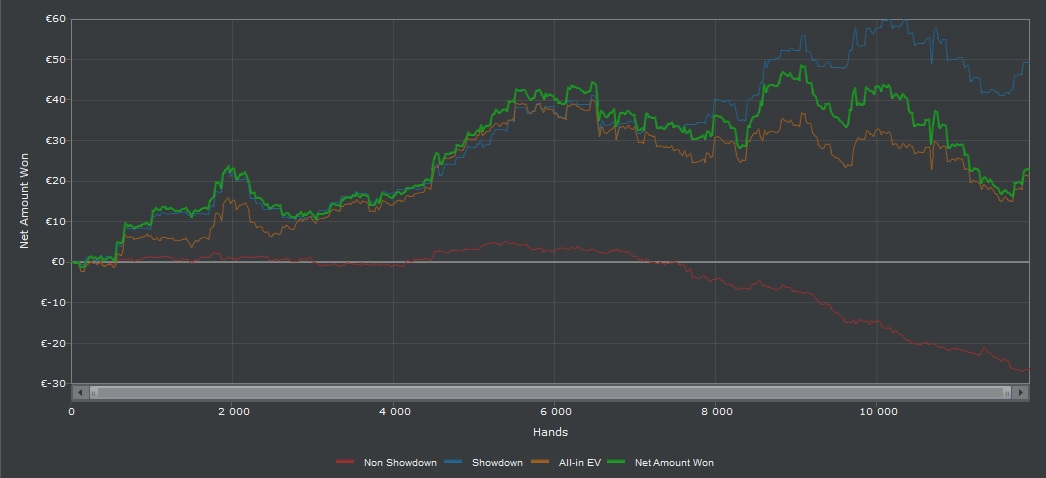Screen dimensions: 1046x478
Task: Click the red Non Showdown legend swatch
Action: 345,462
